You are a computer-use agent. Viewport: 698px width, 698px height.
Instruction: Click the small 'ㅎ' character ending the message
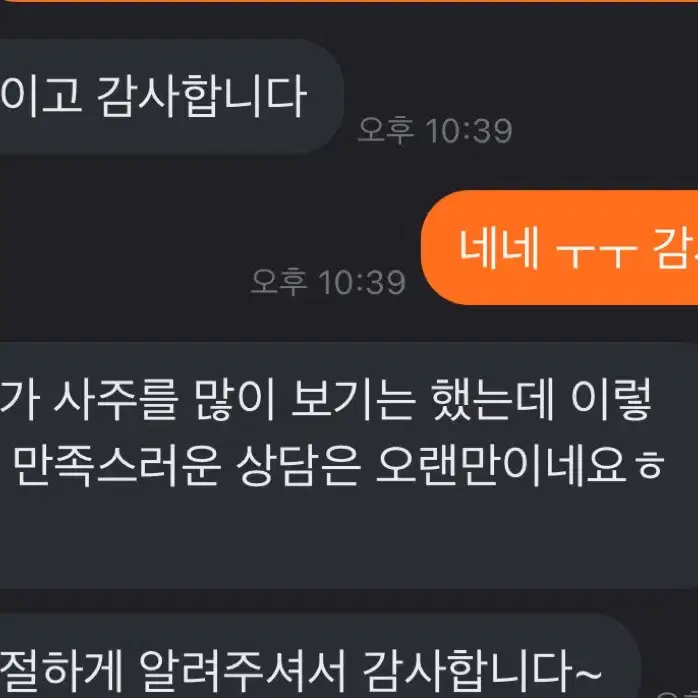click(651, 467)
